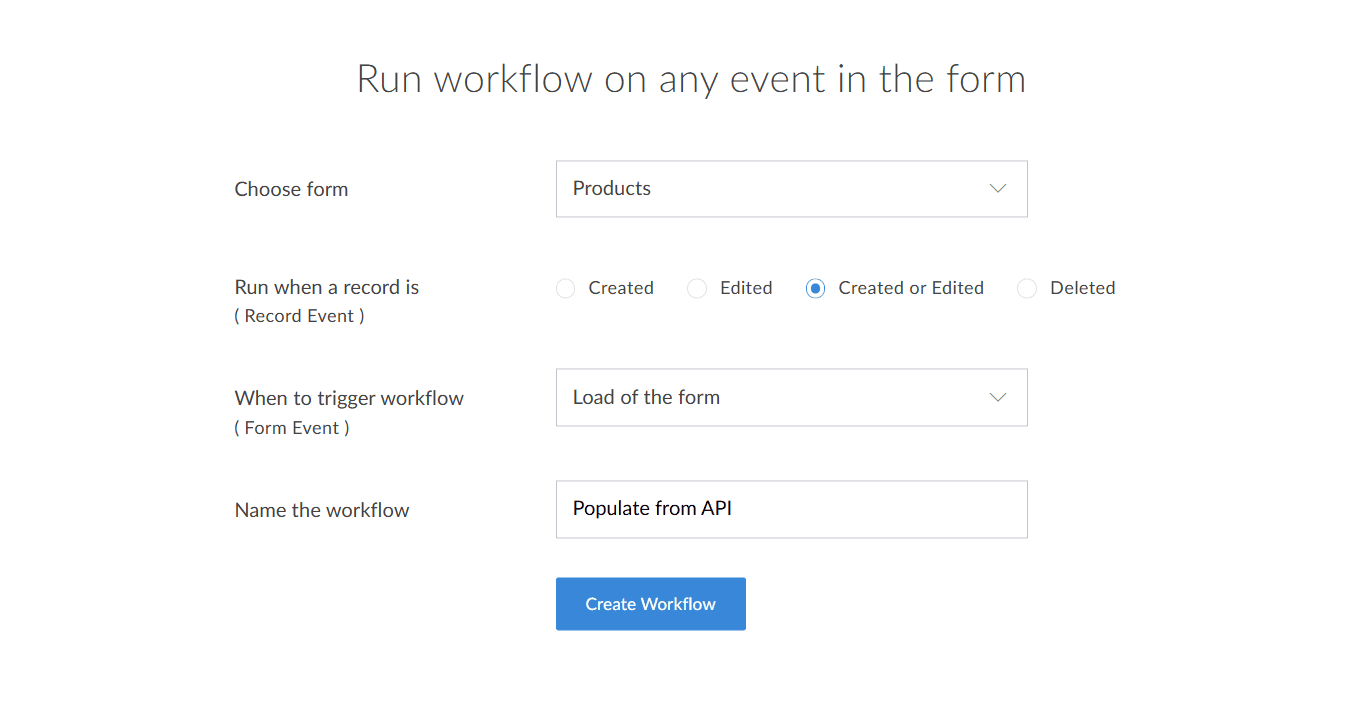Screen dimensions: 1356x713
Task: Select the Created radio button
Action: click(566, 289)
